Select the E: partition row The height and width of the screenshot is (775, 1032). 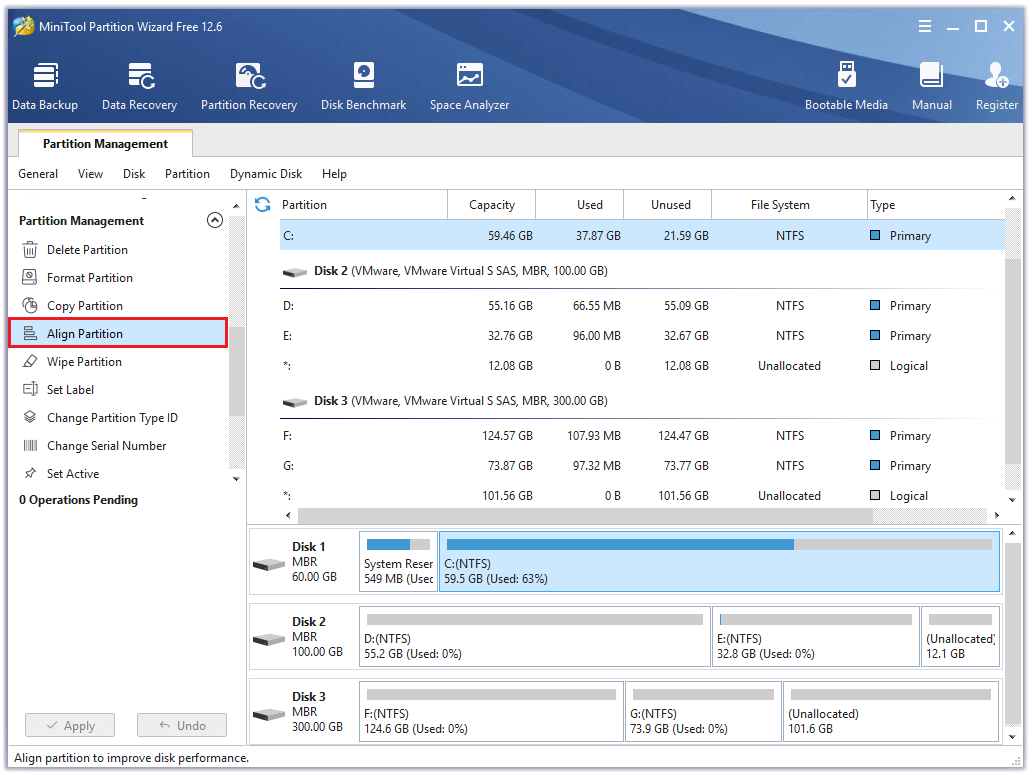tap(642, 336)
